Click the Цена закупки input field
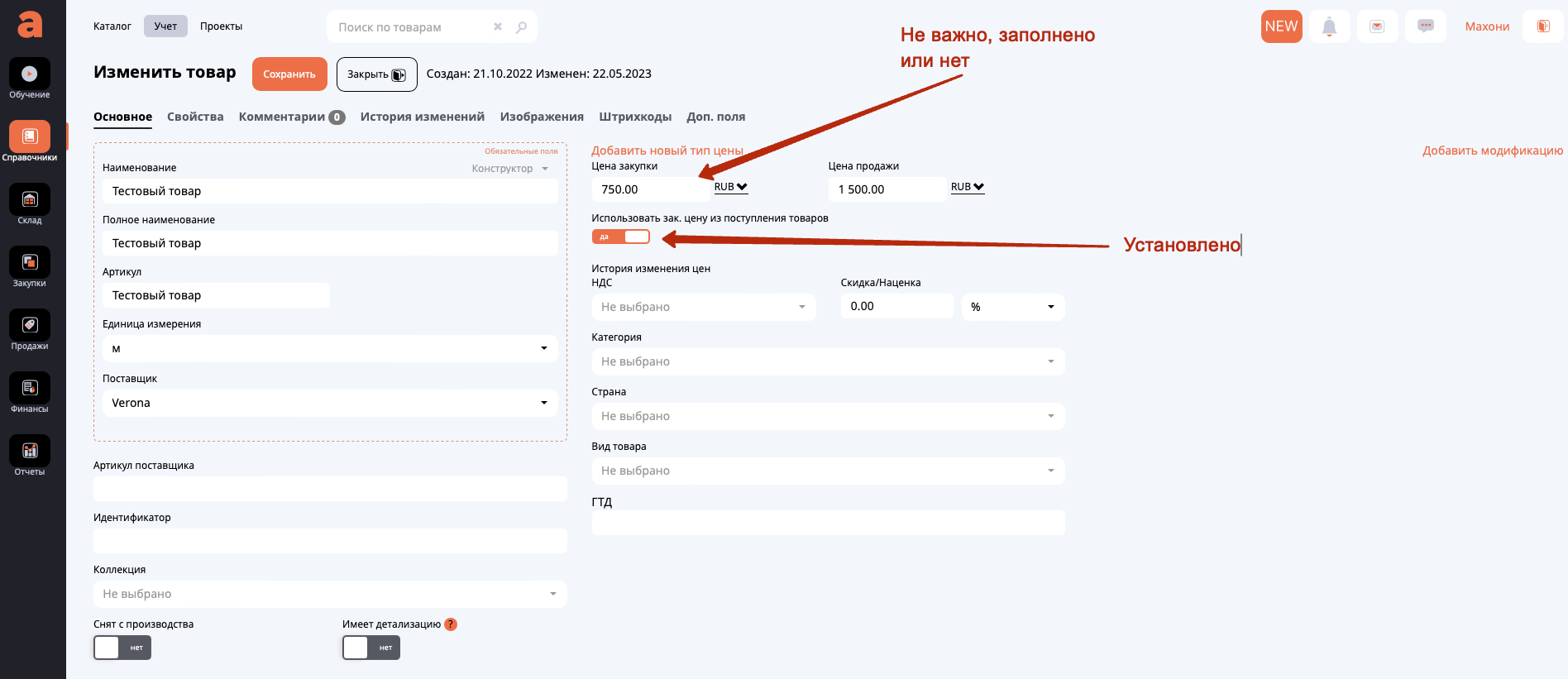This screenshot has width=1568, height=679. 650,189
